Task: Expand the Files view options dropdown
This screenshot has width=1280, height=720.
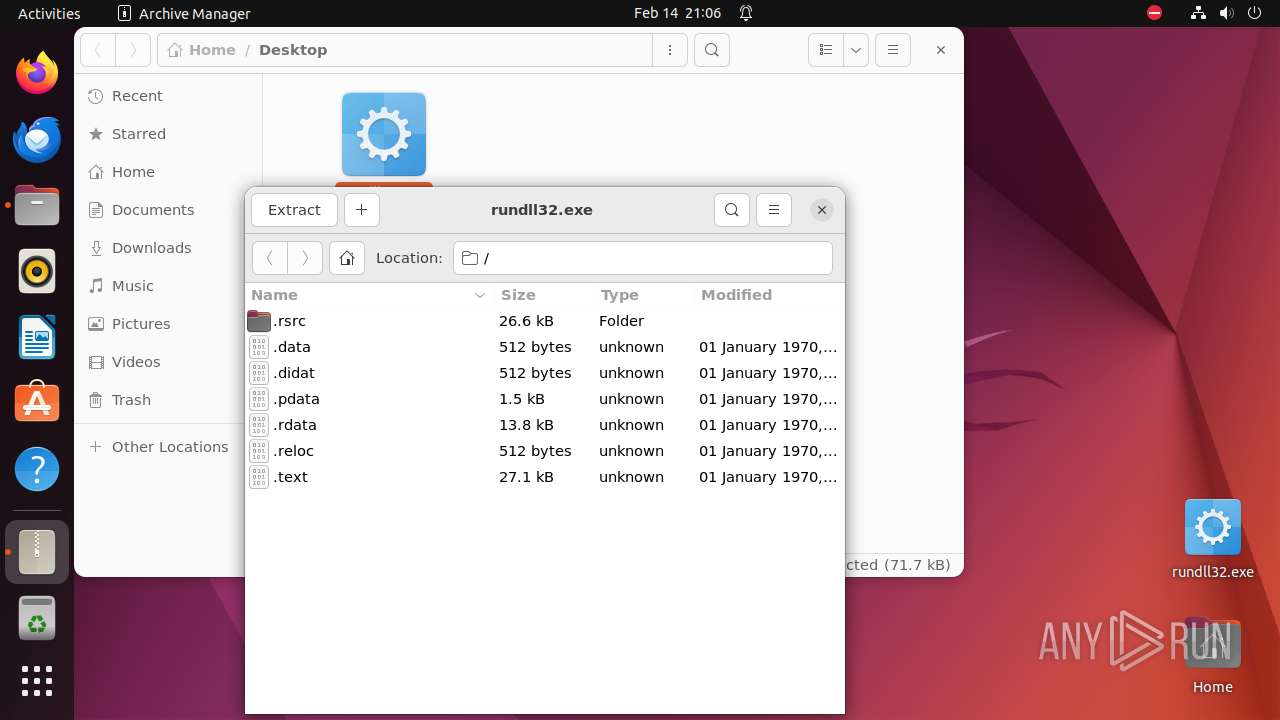Action: [x=856, y=50]
